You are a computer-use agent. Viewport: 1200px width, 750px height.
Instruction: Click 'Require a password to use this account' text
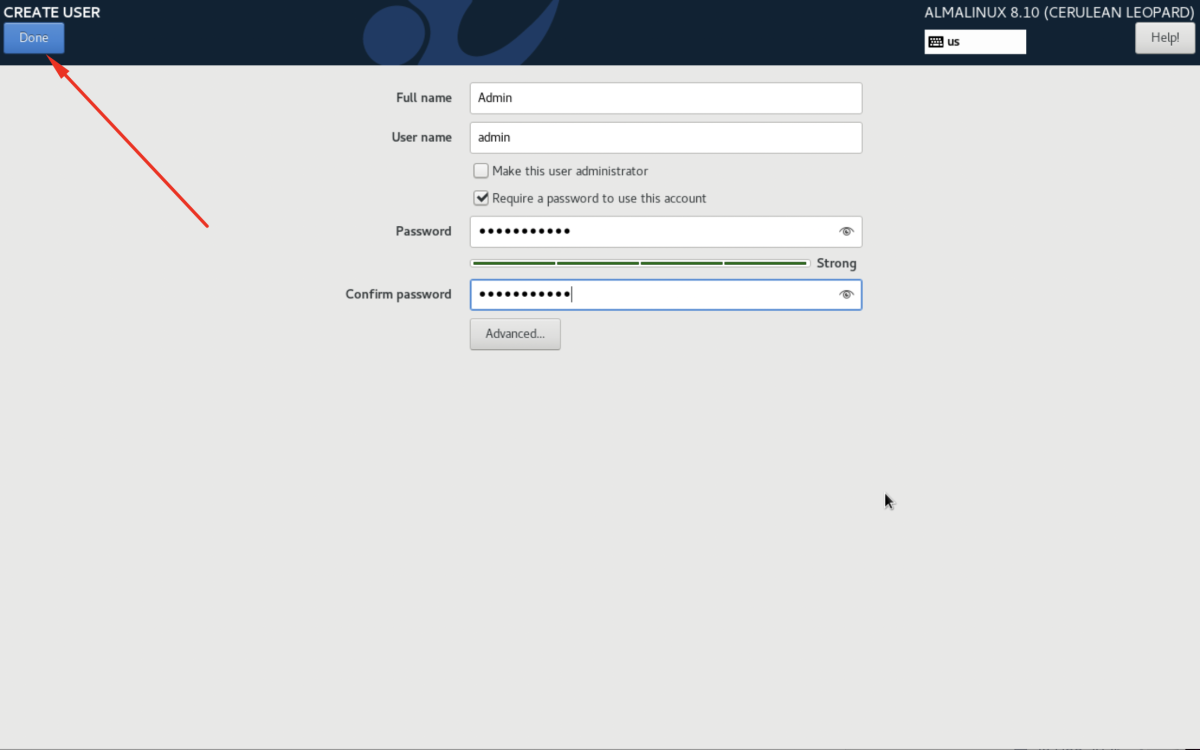pos(599,198)
